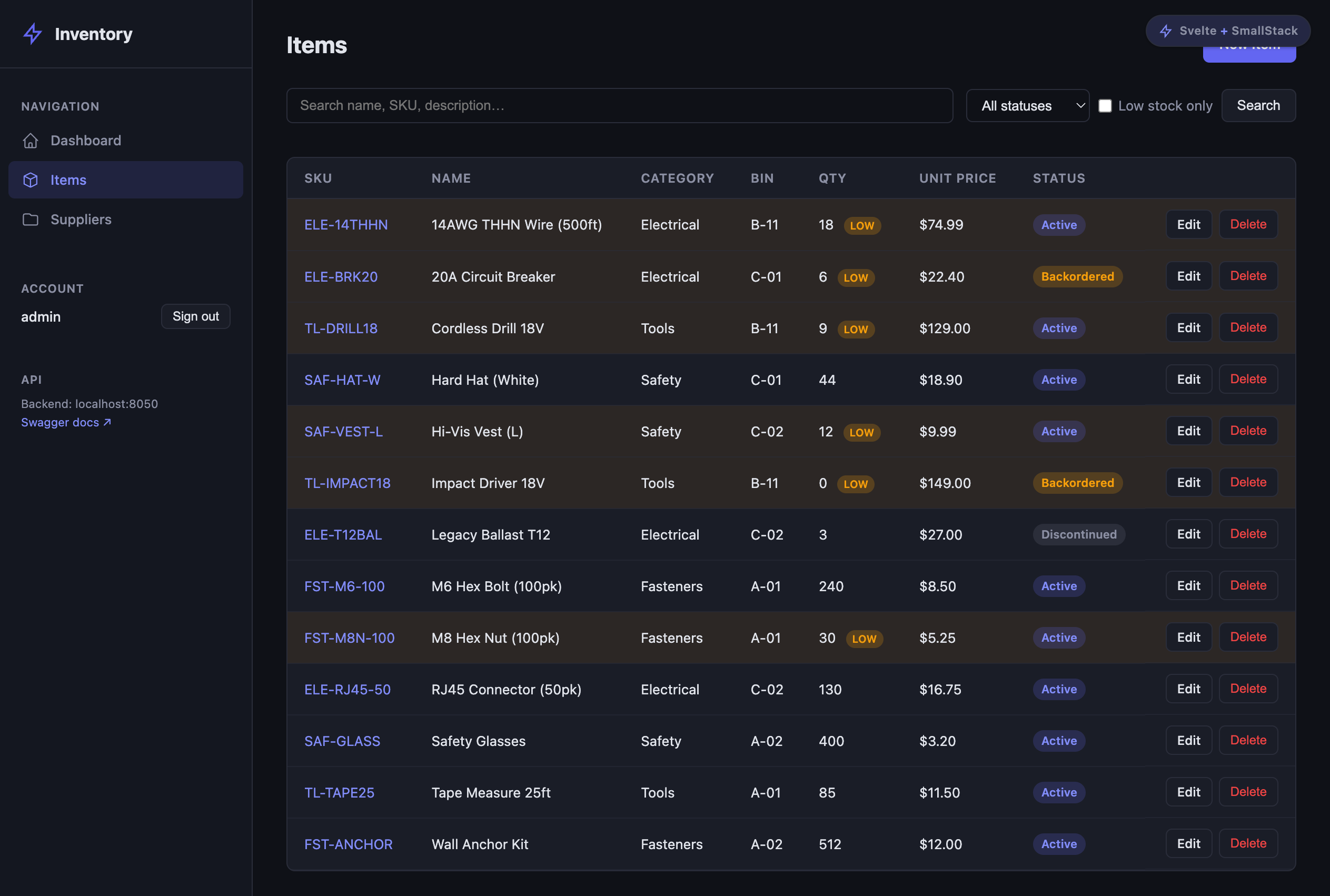Click the Swagger docs external arrow icon
1330x896 pixels.
pos(107,422)
